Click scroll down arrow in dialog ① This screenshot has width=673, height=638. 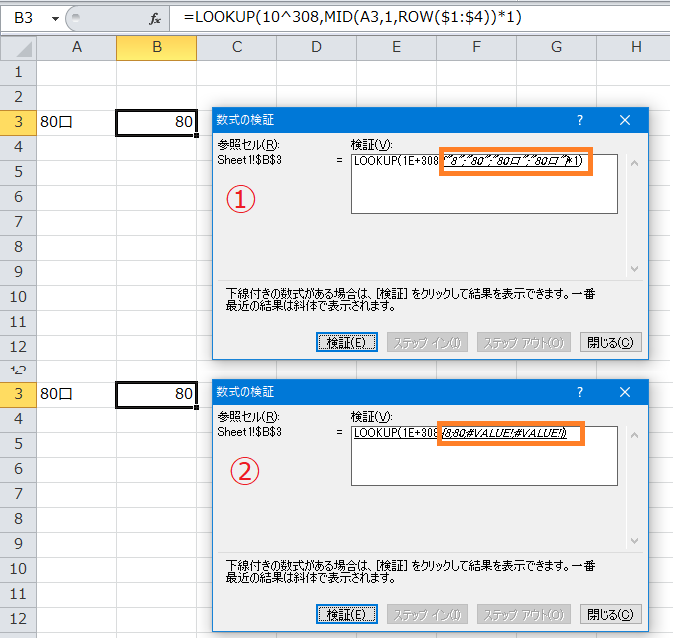click(x=634, y=269)
